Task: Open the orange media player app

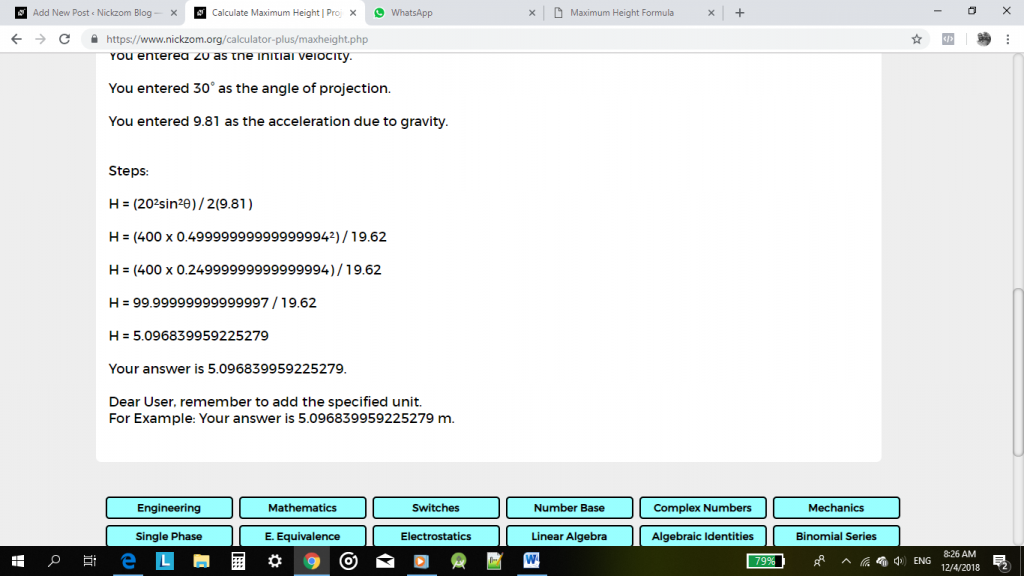Action: 421,561
